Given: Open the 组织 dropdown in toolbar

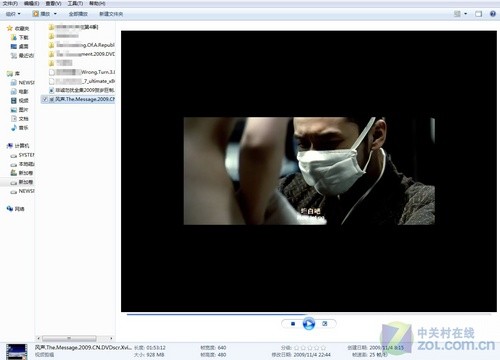Looking at the screenshot, I should [x=13, y=14].
